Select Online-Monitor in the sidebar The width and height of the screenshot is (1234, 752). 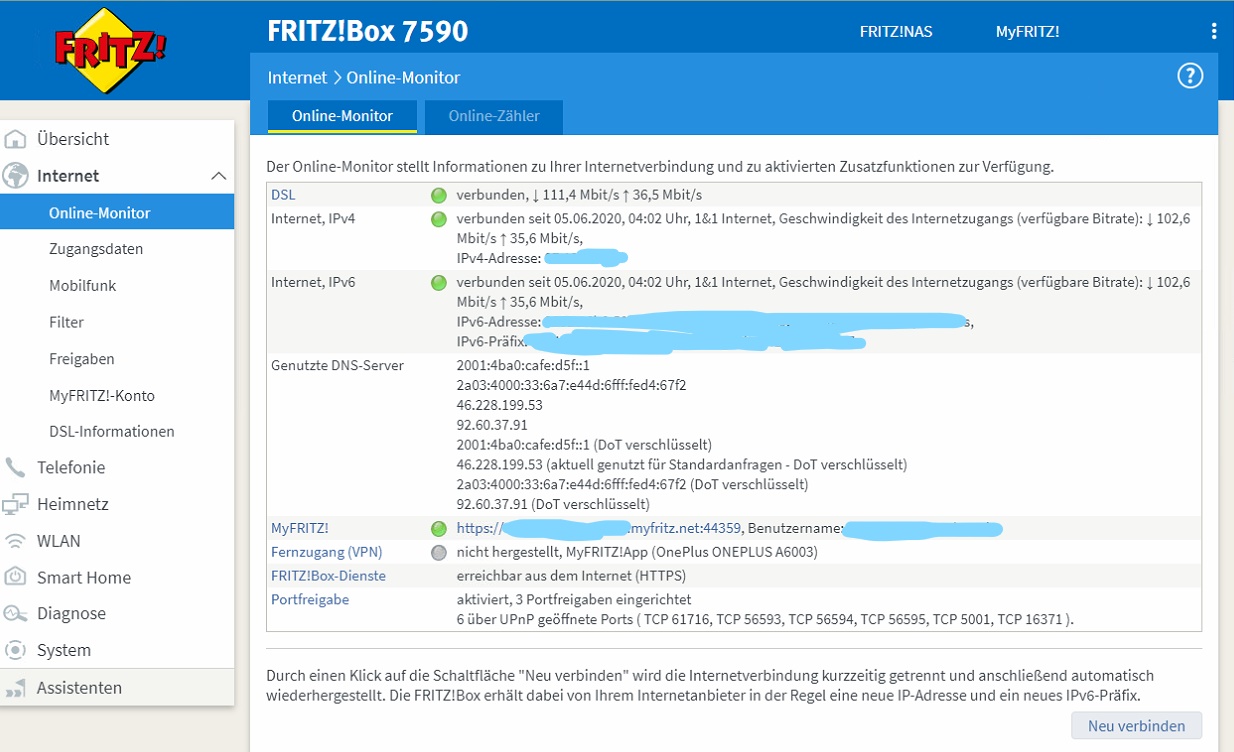(x=117, y=212)
